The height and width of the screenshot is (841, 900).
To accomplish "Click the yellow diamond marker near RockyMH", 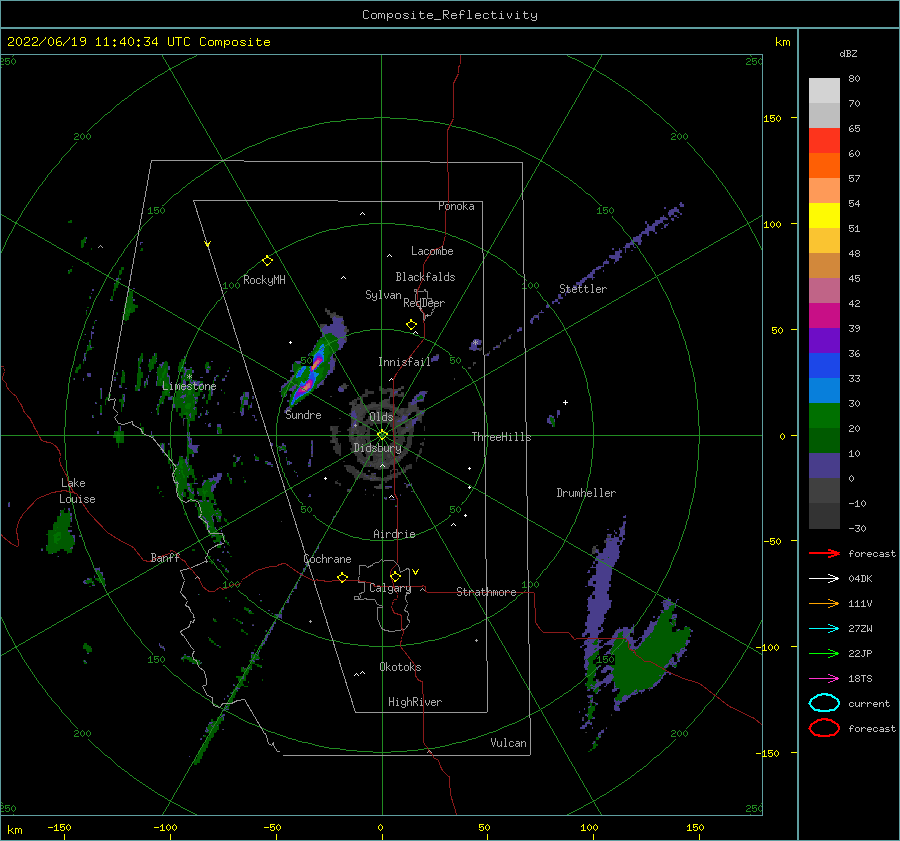I will tap(267, 261).
